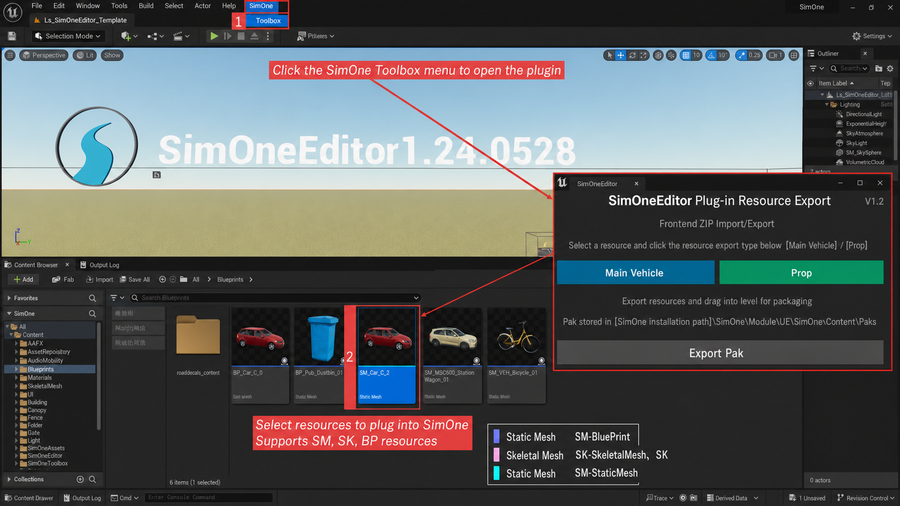Image resolution: width=900 pixels, height=506 pixels.
Task: Select SkyAtmosphere in Outliner
Action: pos(863,133)
